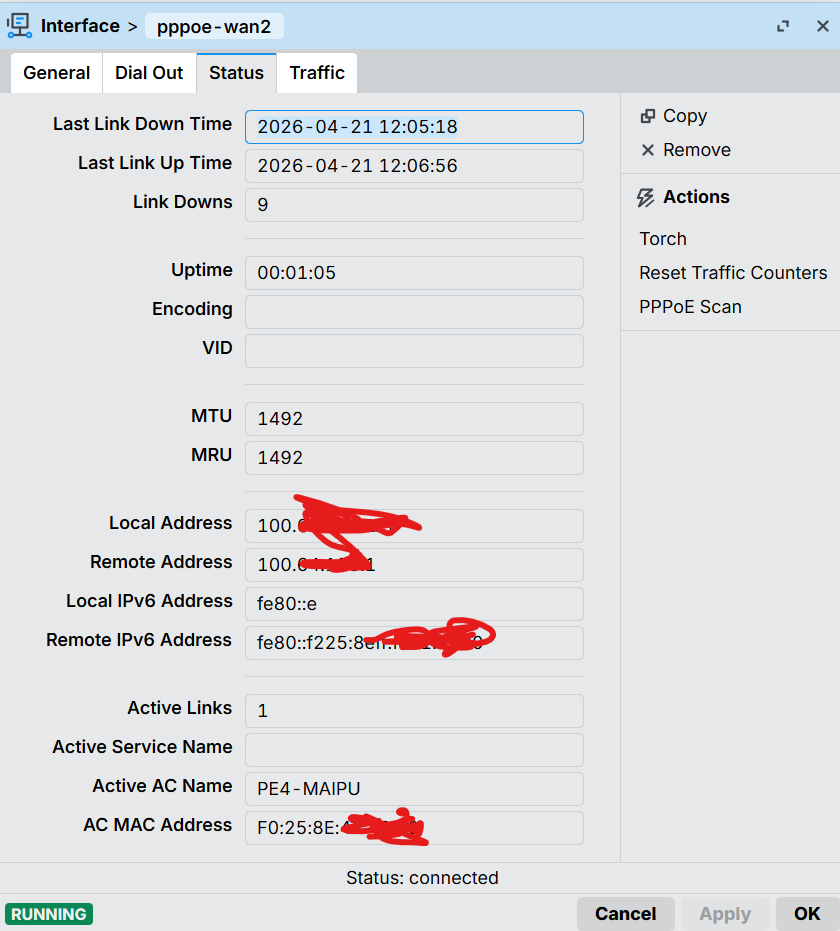Click the Actions lightning icon
This screenshot has width=840, height=931.
coord(646,198)
